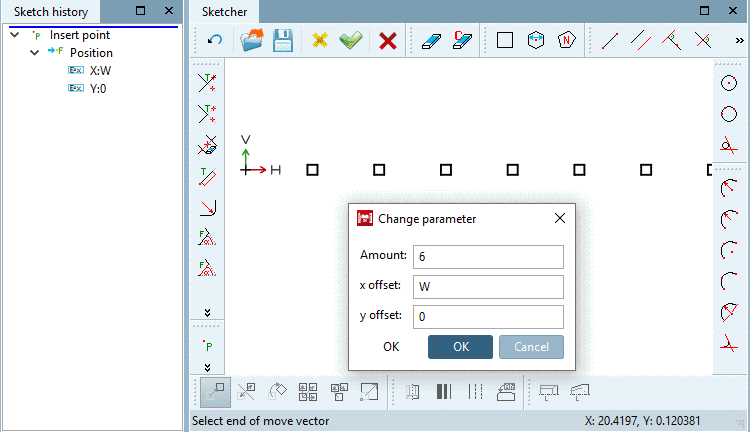Confirm with the blue OK button
This screenshot has width=750, height=432.
(460, 347)
